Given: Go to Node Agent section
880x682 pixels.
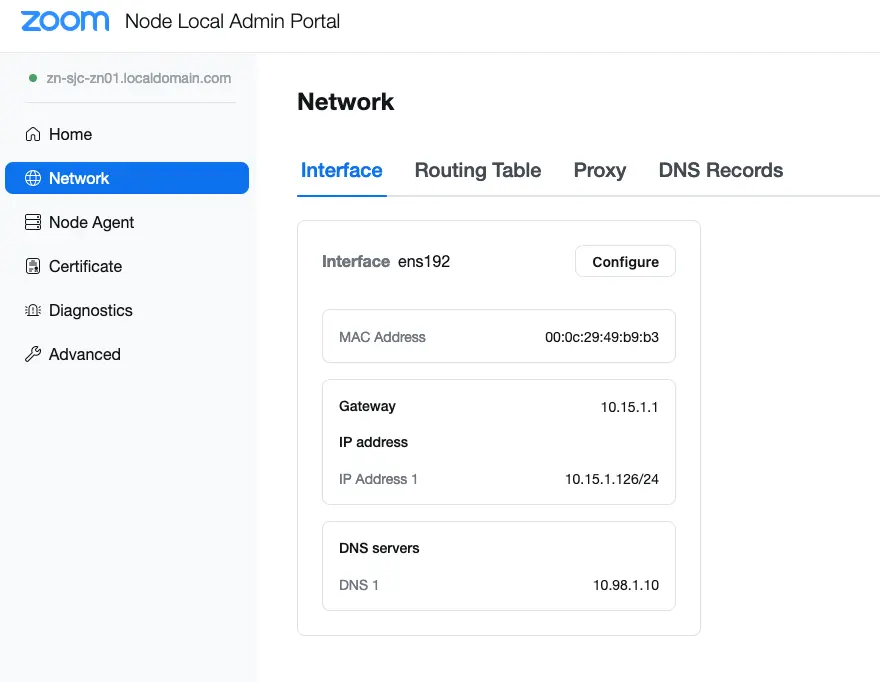Looking at the screenshot, I should pos(91,222).
